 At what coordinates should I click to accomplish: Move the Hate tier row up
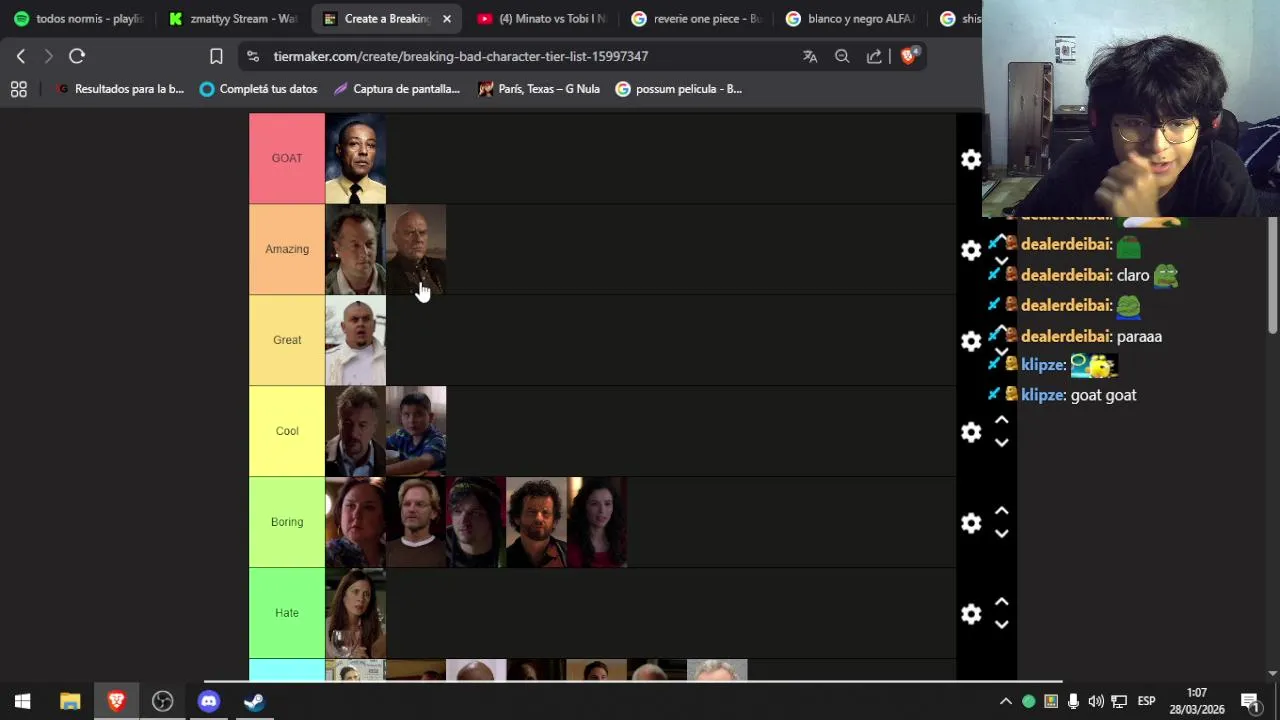[1001, 602]
